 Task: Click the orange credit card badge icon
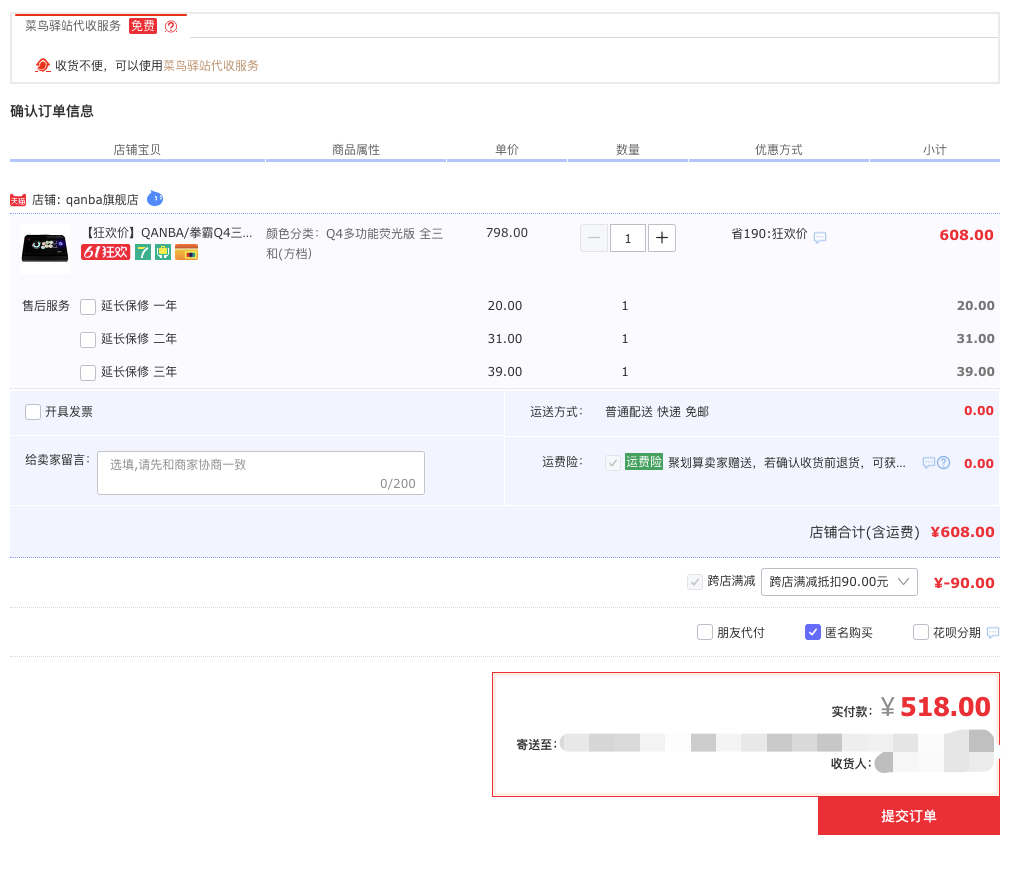pos(187,252)
